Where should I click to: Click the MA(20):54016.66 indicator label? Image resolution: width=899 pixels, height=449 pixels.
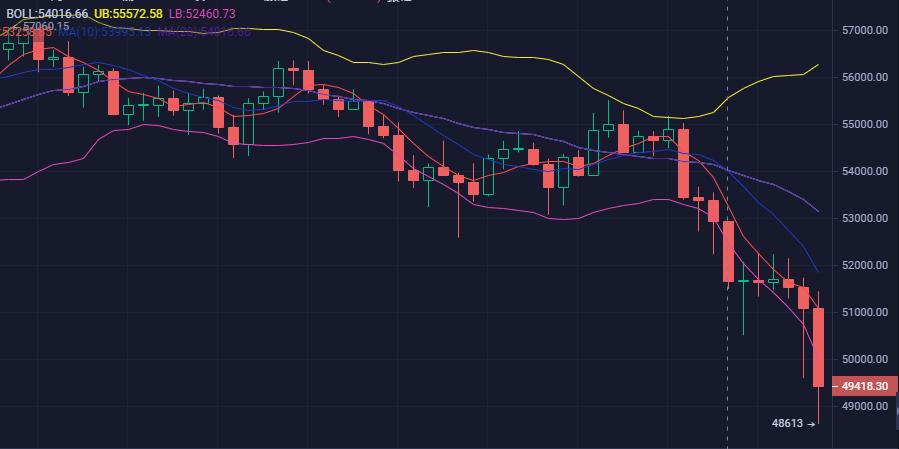pyautogui.click(x=204, y=32)
